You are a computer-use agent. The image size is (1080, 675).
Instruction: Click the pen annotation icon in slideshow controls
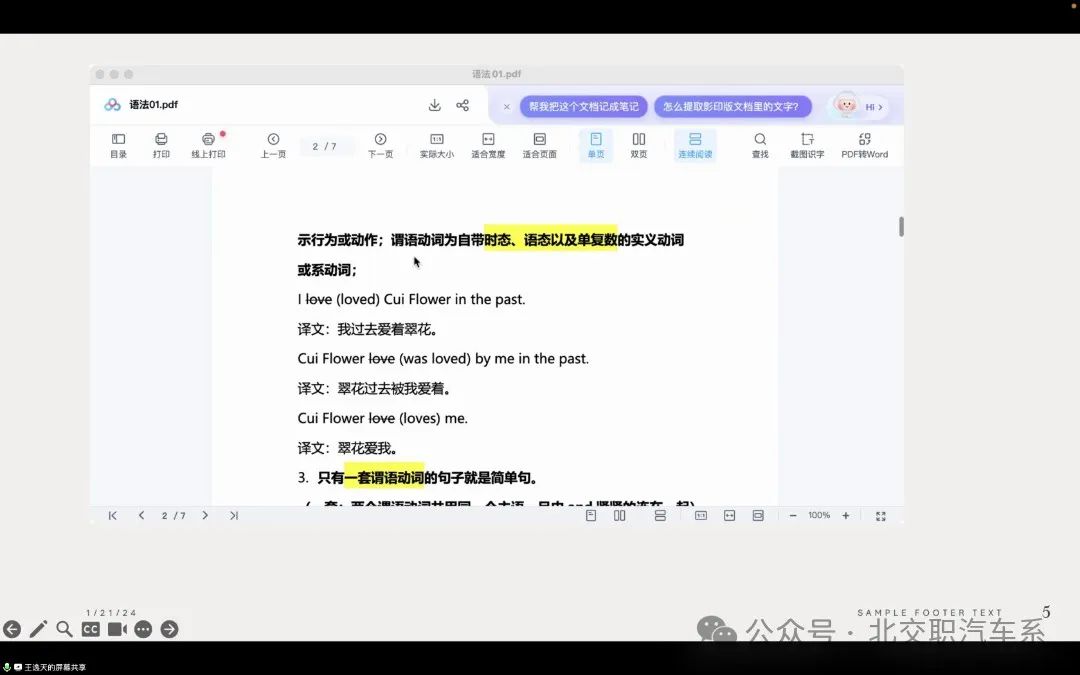(38, 629)
